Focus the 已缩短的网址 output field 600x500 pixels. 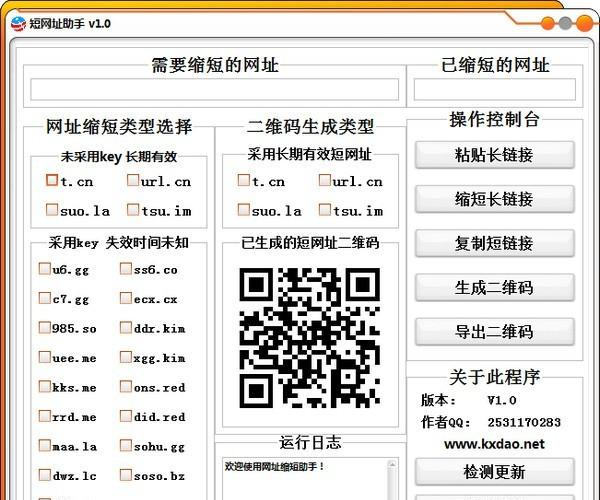[494, 90]
